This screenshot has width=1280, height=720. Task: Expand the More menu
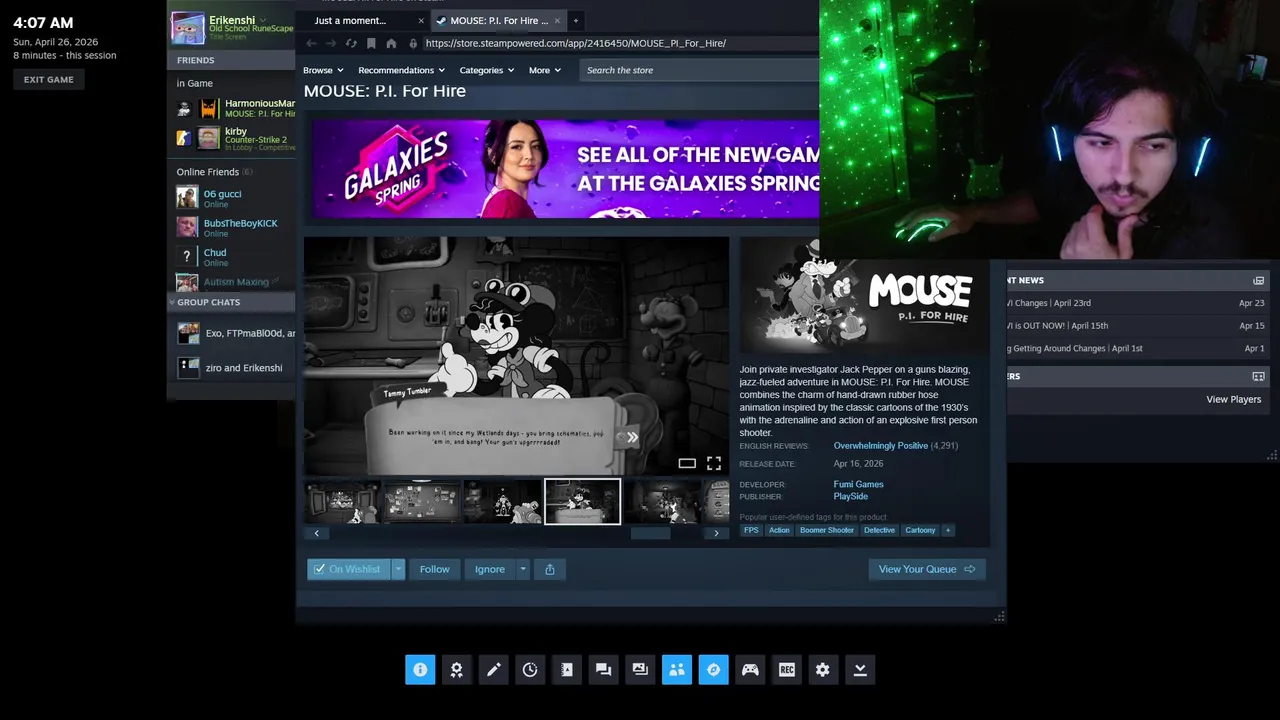coord(545,70)
